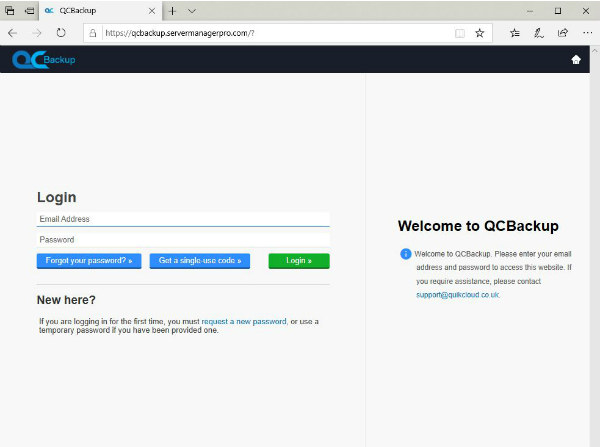Open the favorites hub icon
600x447 pixels.
515,33
